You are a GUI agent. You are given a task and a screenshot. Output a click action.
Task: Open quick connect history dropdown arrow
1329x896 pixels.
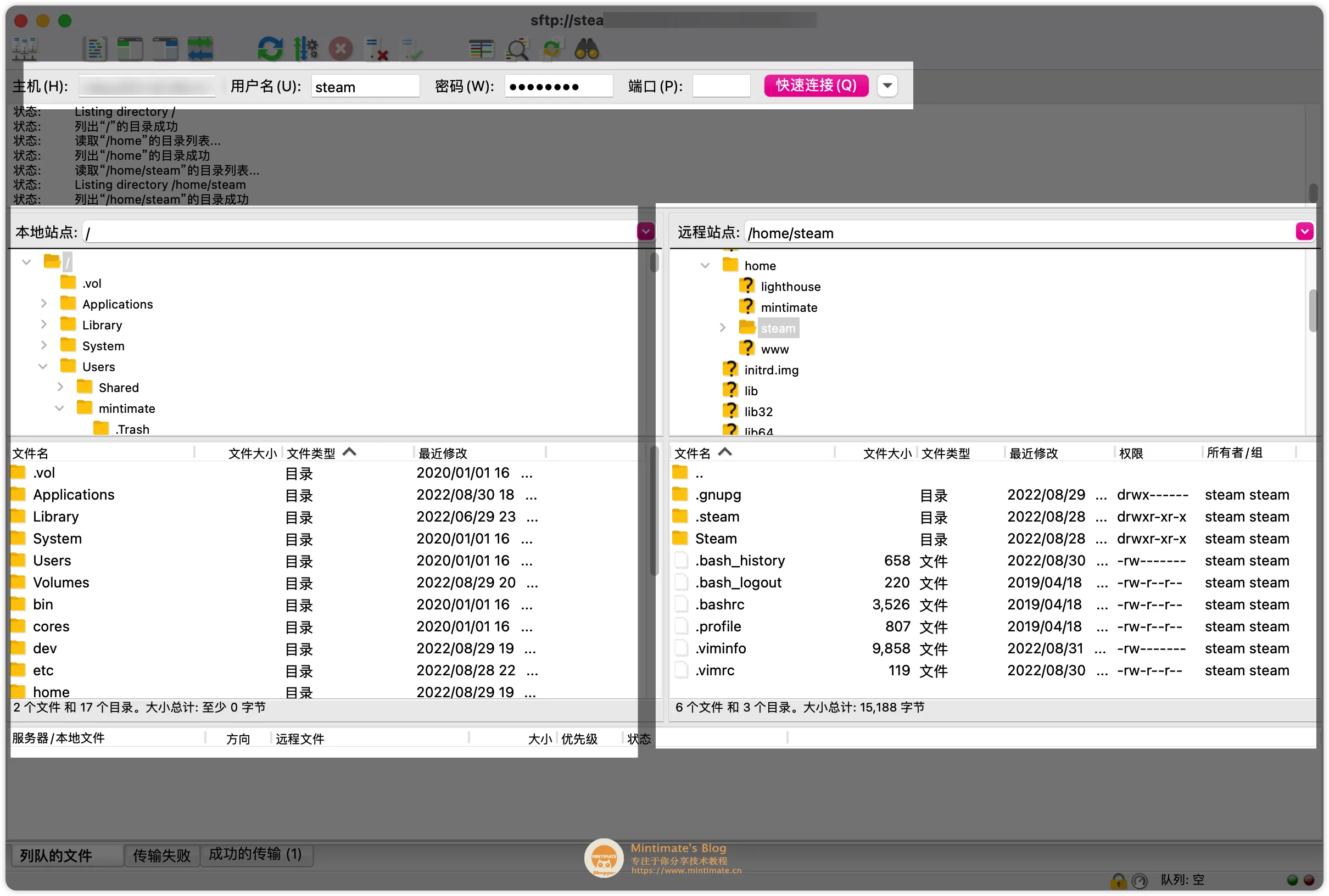coord(887,86)
